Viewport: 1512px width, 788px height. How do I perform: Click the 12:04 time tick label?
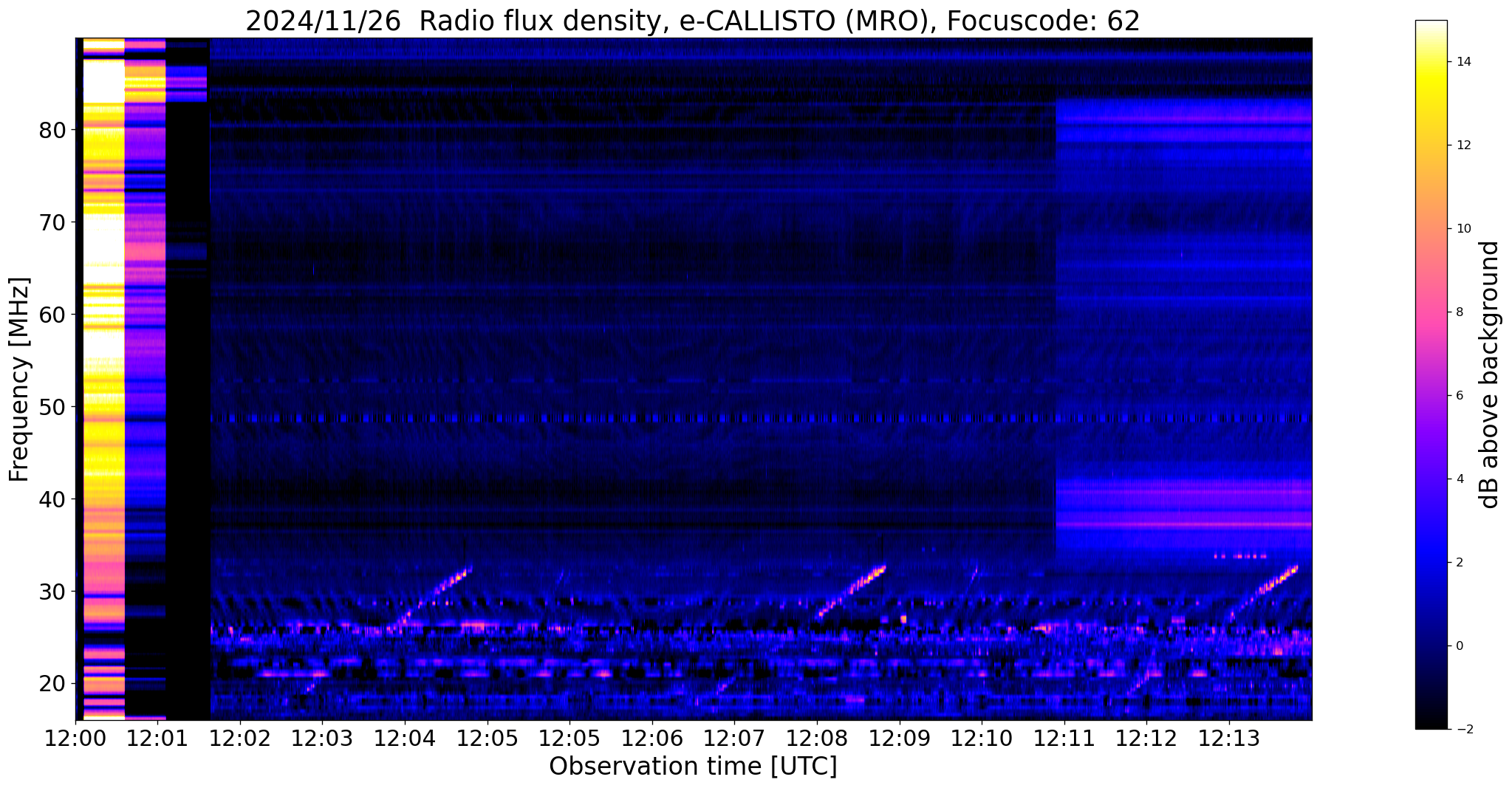[x=405, y=738]
